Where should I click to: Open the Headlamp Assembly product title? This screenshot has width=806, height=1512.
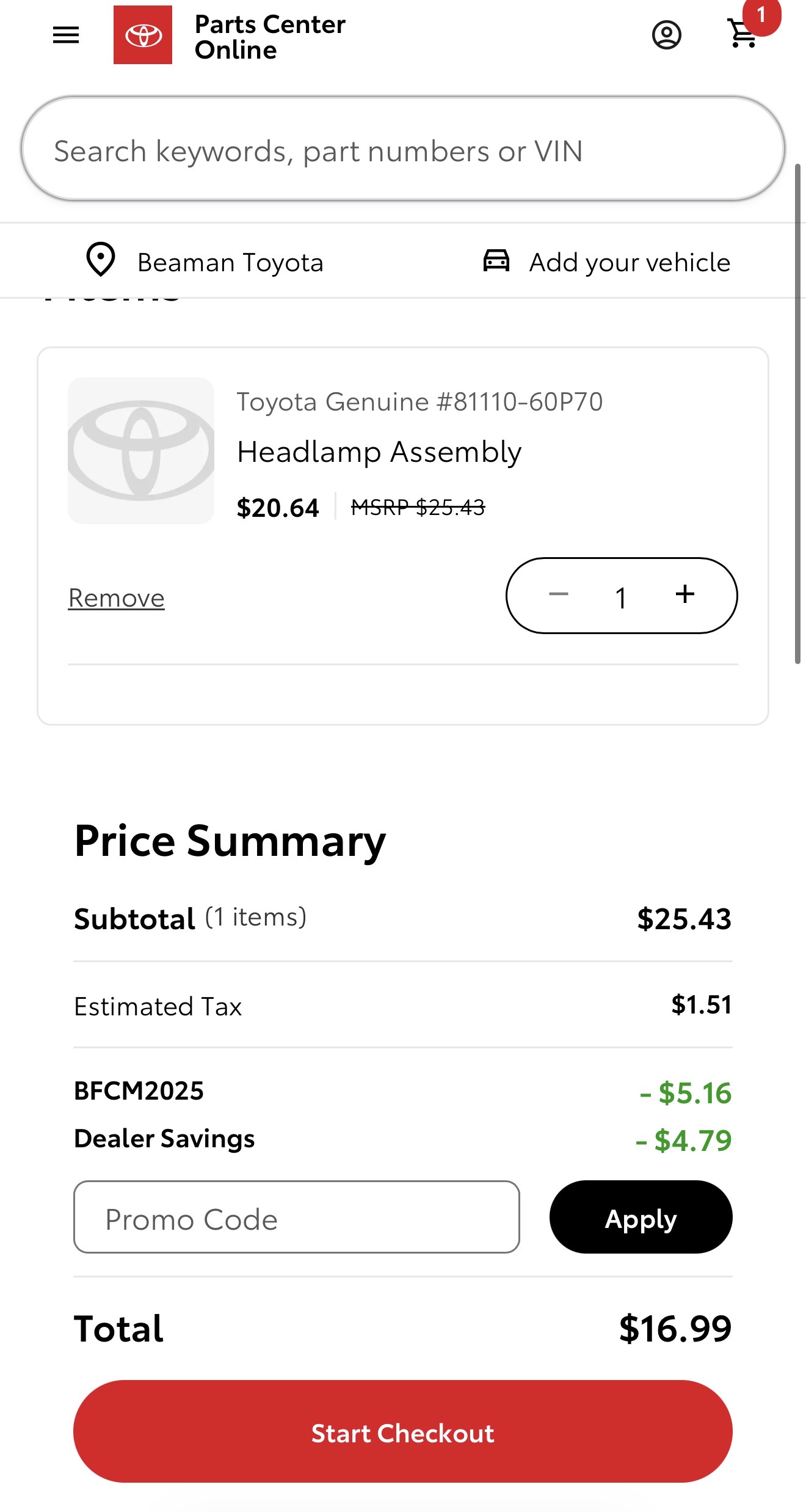coord(379,452)
